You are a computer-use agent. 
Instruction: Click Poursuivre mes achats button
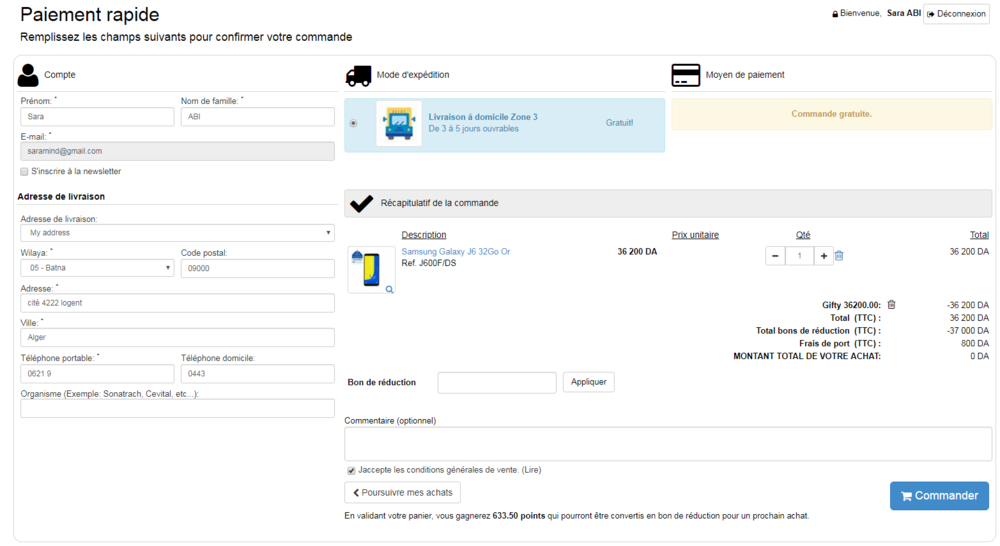(402, 492)
